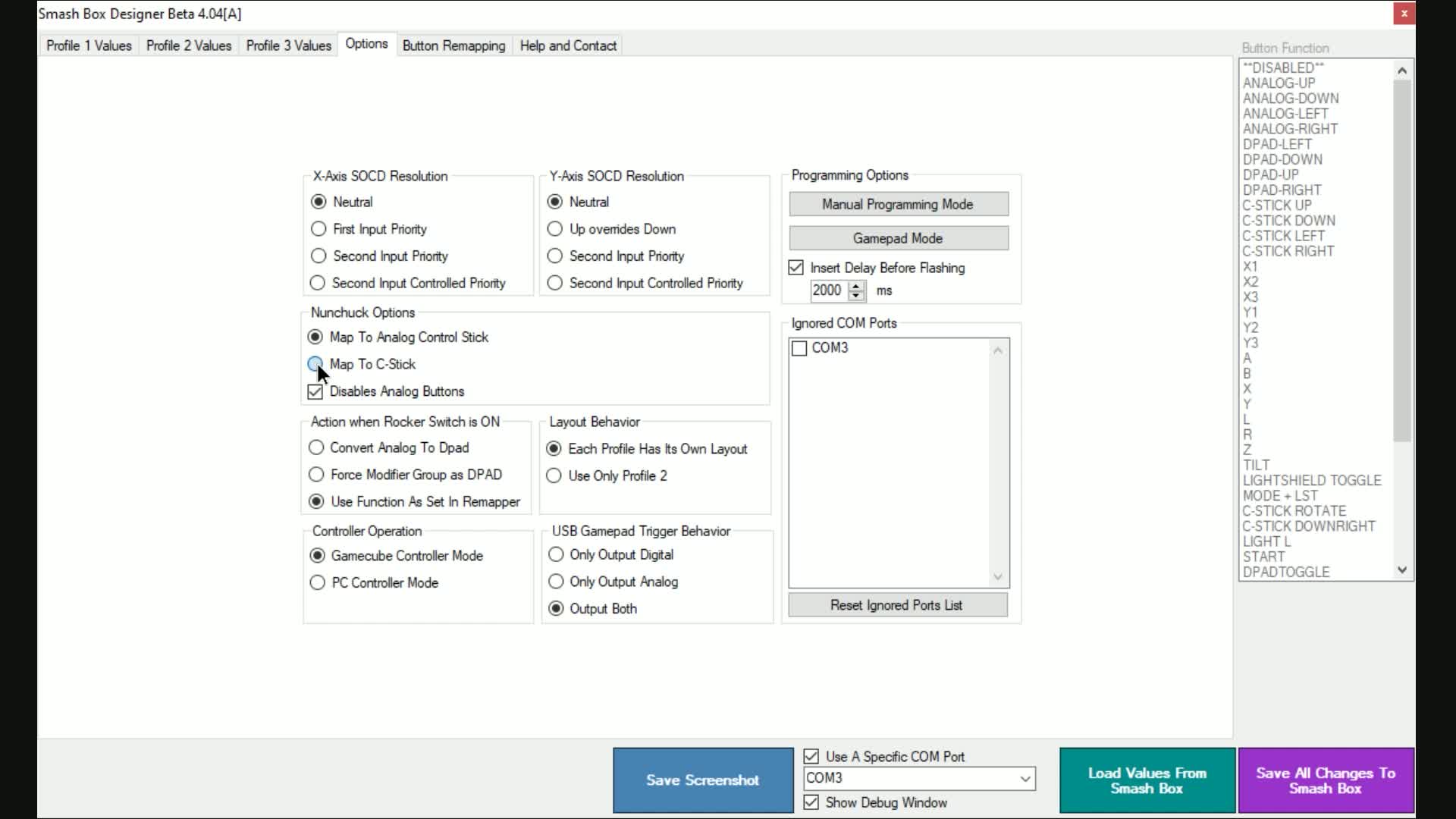The width and height of the screenshot is (1456, 819).
Task: Open the Profile 2 Values tab
Action: point(189,45)
